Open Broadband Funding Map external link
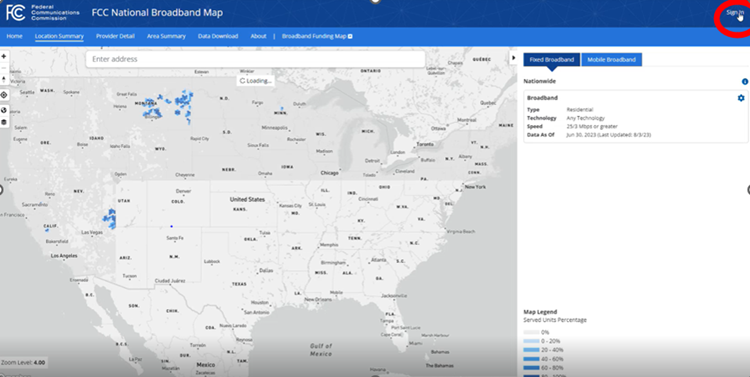The width and height of the screenshot is (750, 377). (317, 36)
